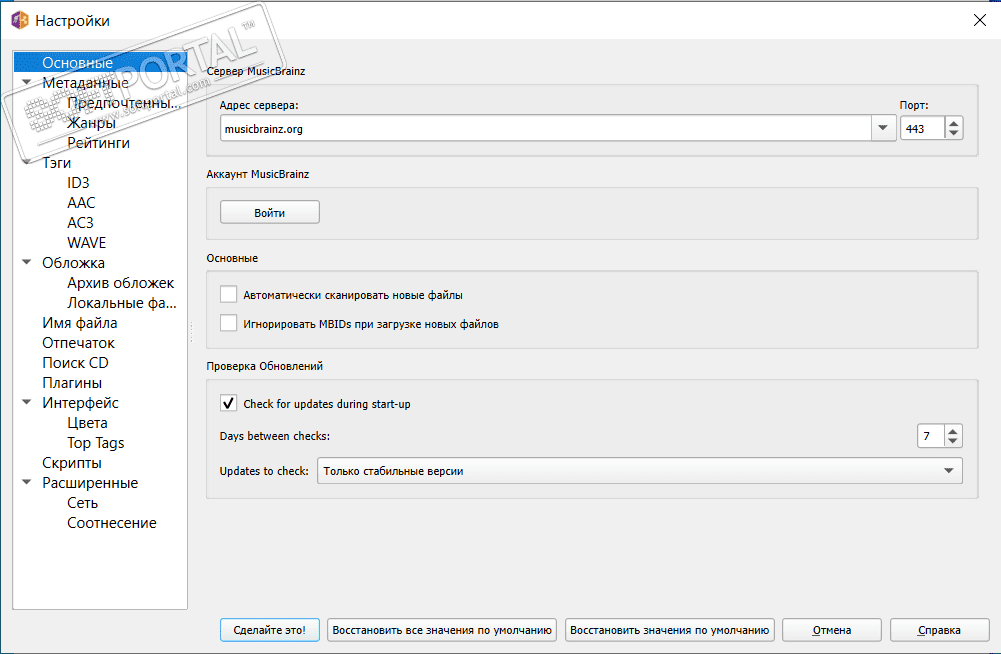Viewport: 1001px width, 654px height.
Task: Open the ID3 tags settings page
Action: click(x=78, y=183)
